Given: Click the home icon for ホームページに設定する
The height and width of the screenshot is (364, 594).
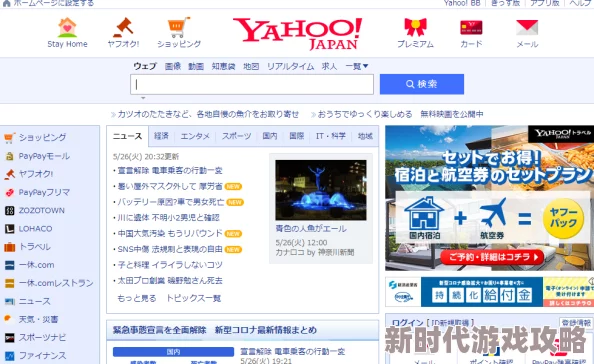Looking at the screenshot, I should point(6,3).
